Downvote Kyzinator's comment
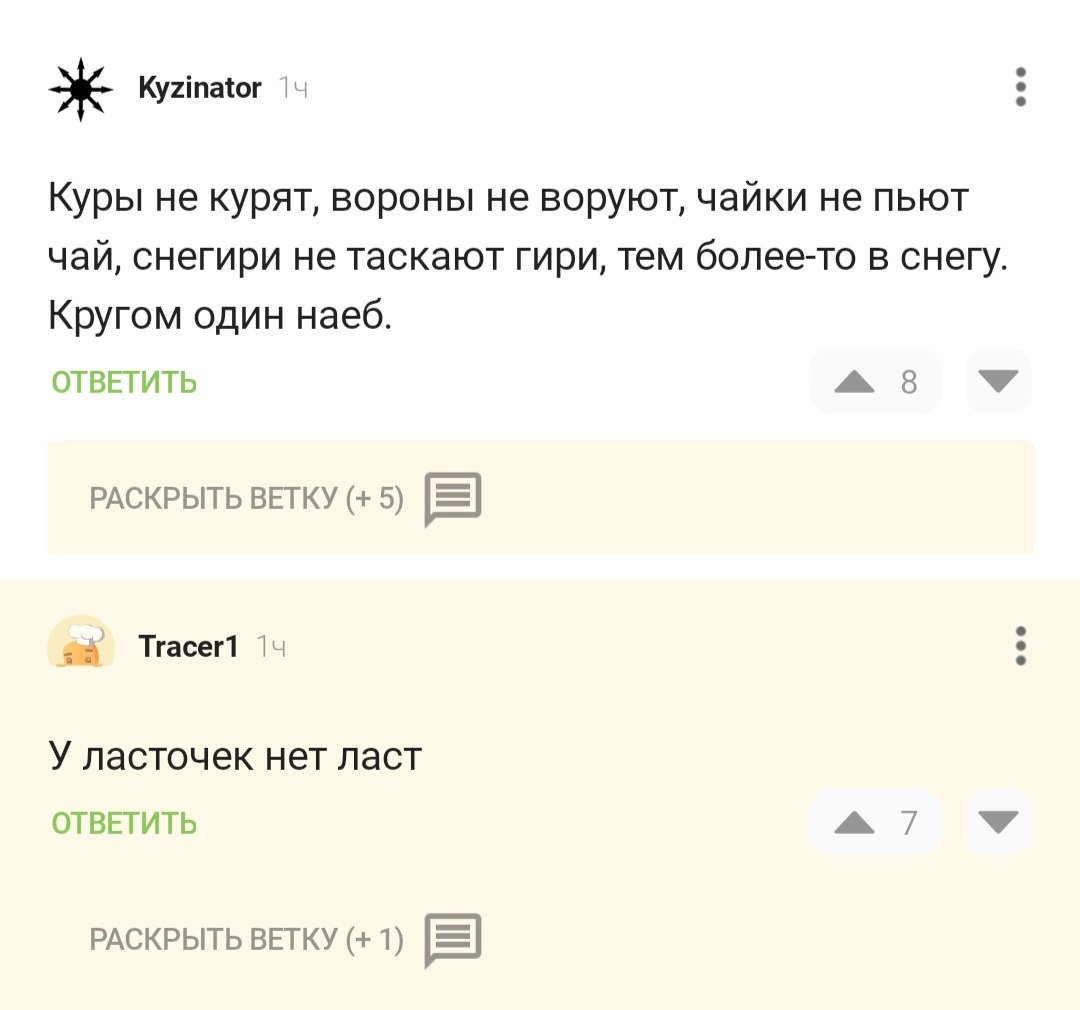Screen dimensions: 1080x1010 pos(997,381)
